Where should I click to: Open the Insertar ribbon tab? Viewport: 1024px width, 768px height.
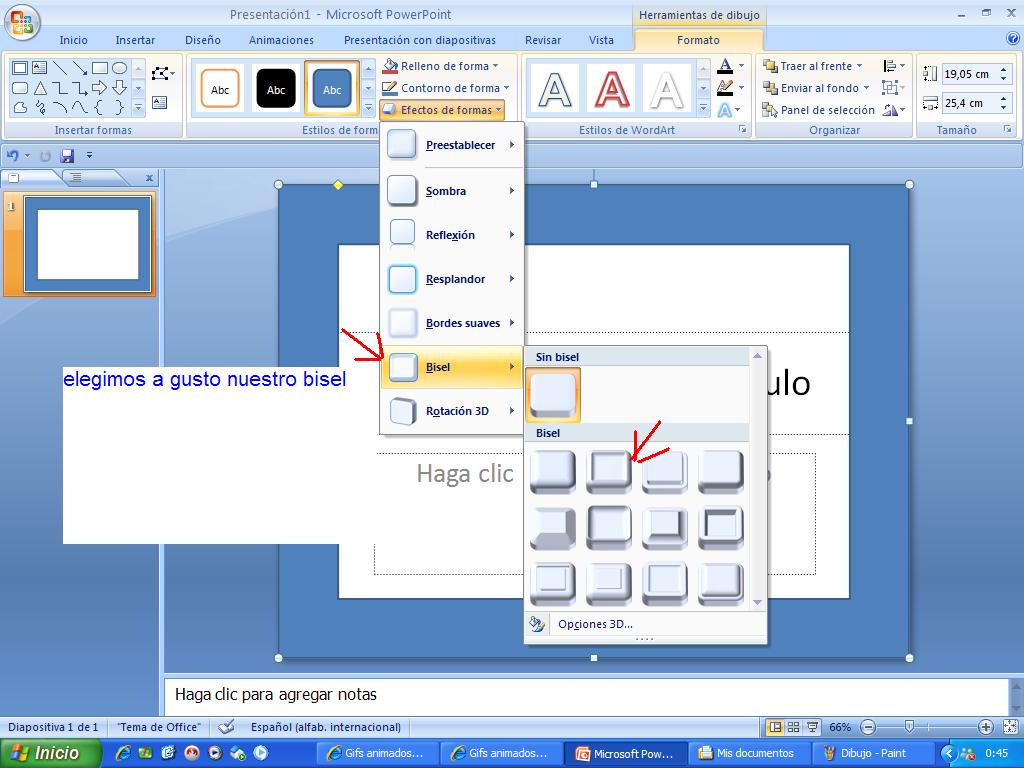click(x=135, y=40)
